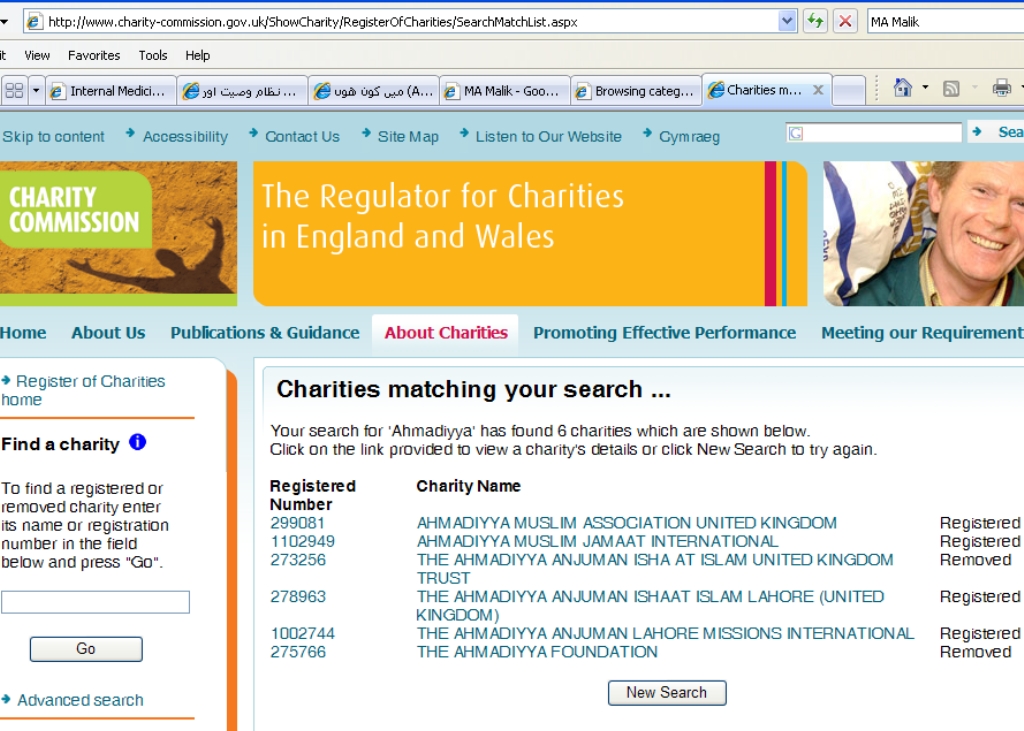Click the Find a charity info icon

pyautogui.click(x=138, y=442)
